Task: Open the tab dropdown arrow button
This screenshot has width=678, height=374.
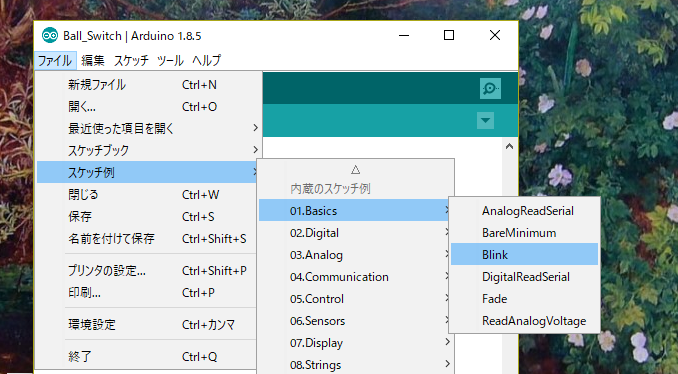Action: point(485,120)
